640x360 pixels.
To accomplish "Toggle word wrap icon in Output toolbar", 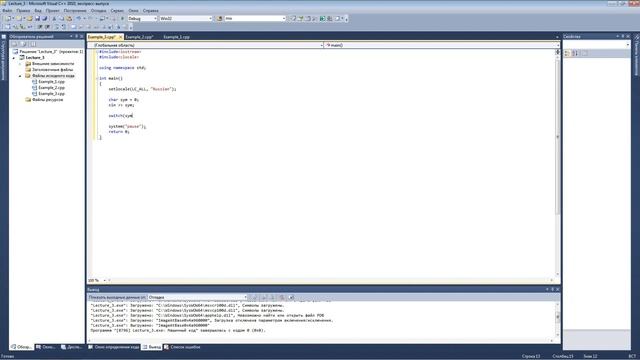I will [291, 297].
